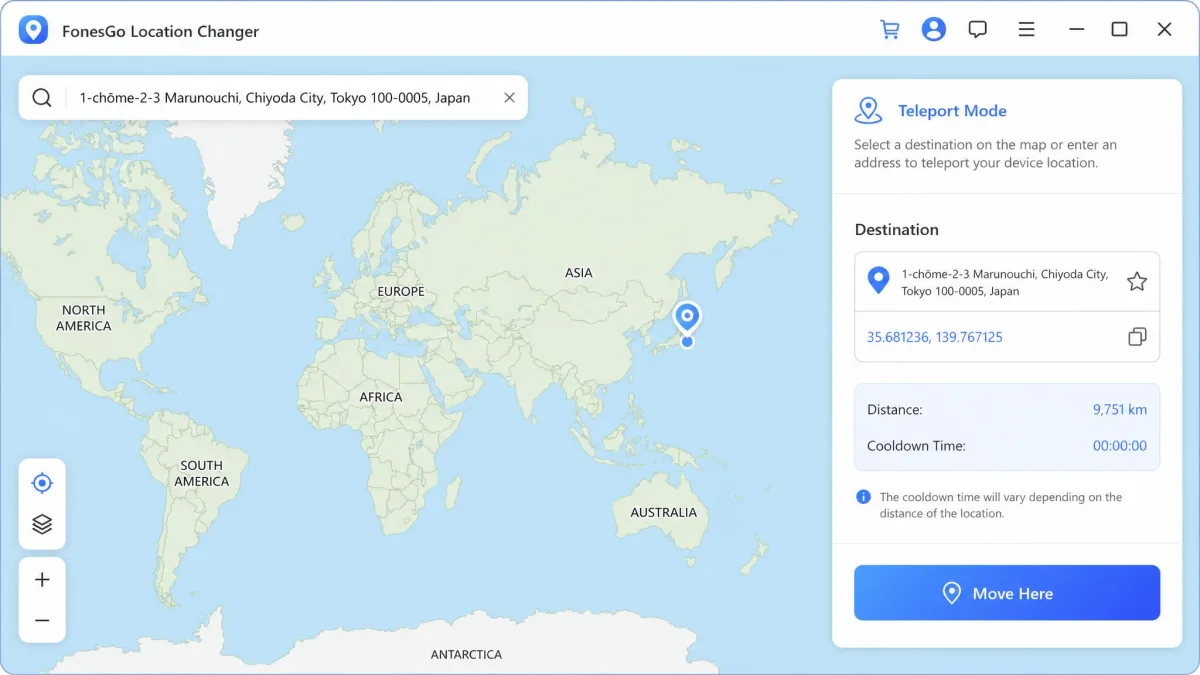Click the SOUTH AMERICA map label
This screenshot has height=675, width=1200.
click(202, 473)
